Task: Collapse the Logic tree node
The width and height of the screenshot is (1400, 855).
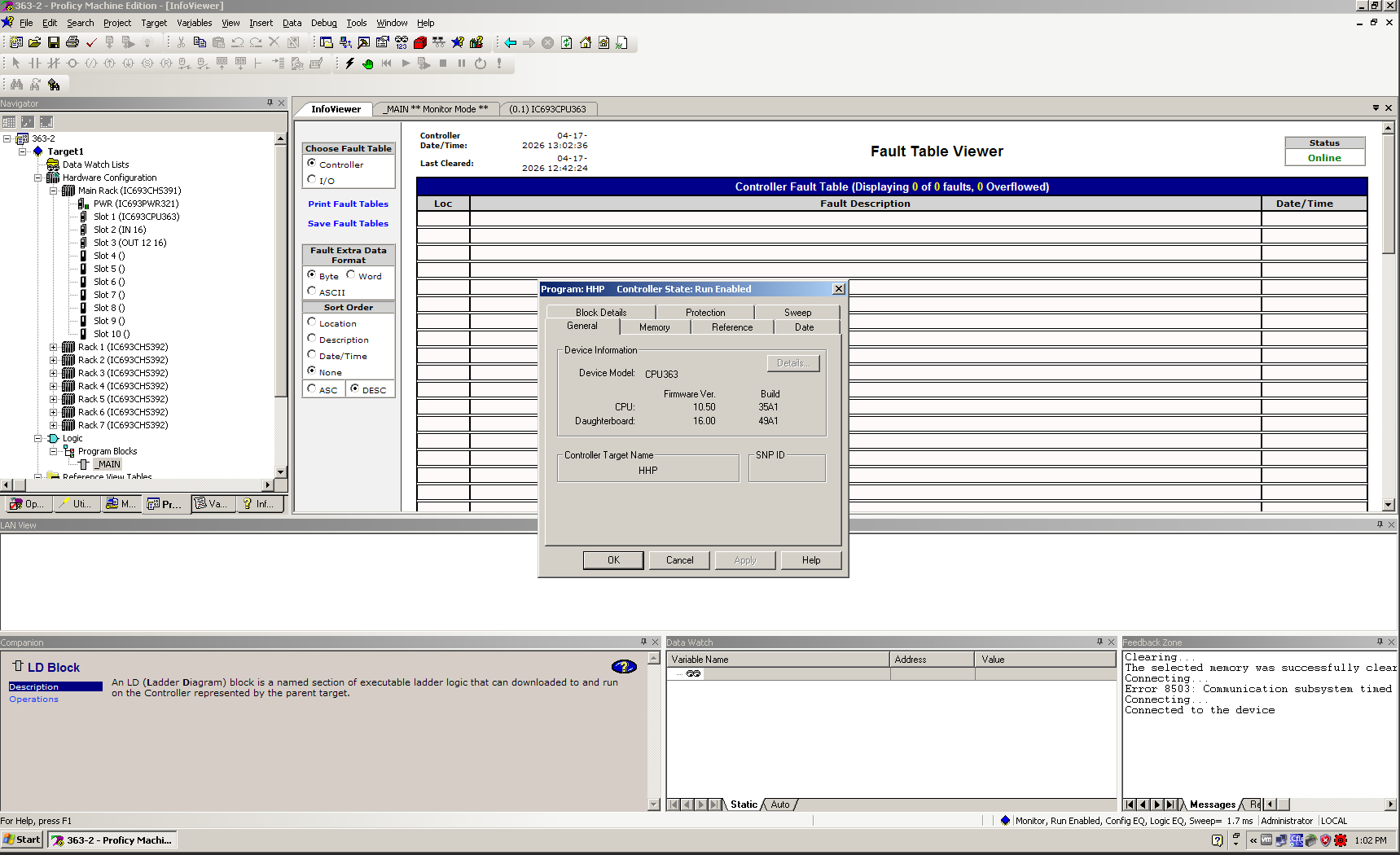Action: pyautogui.click(x=38, y=438)
